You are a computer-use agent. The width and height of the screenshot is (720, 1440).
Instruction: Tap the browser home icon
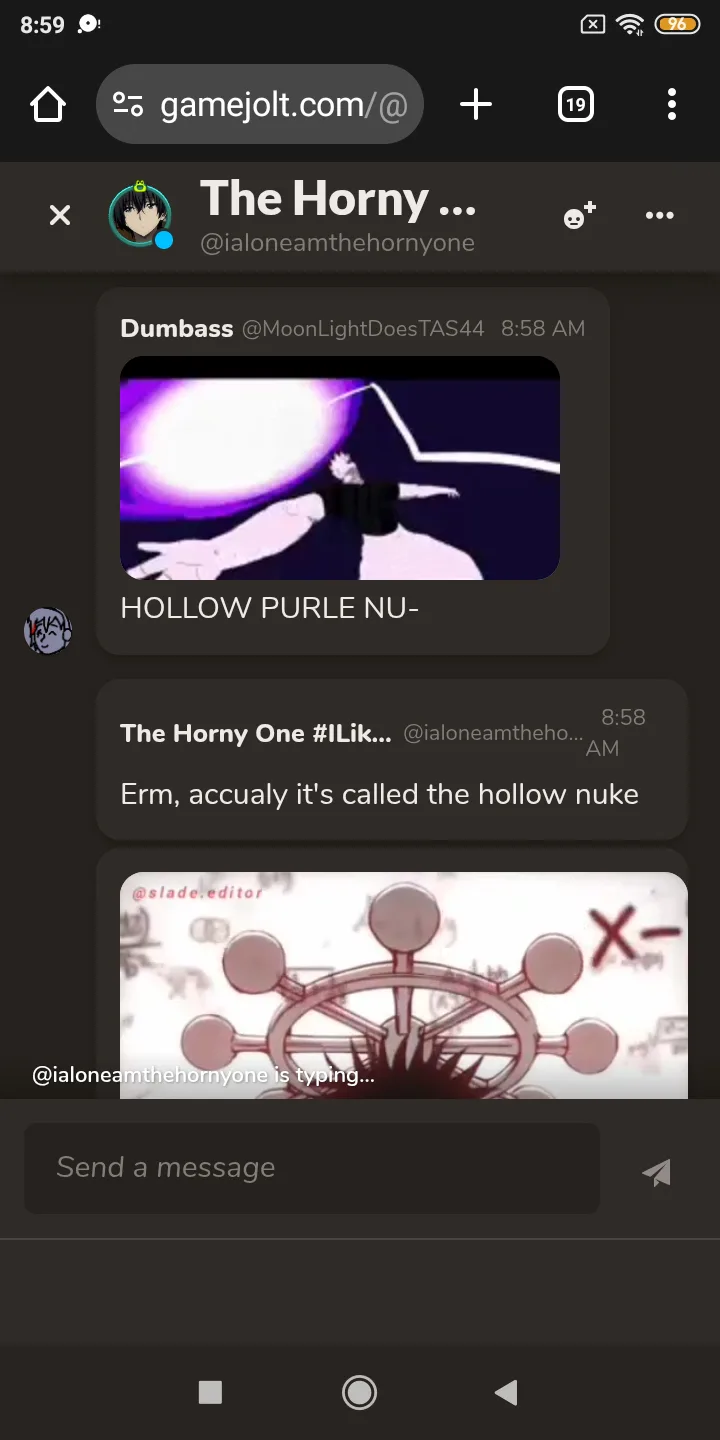pyautogui.click(x=48, y=104)
